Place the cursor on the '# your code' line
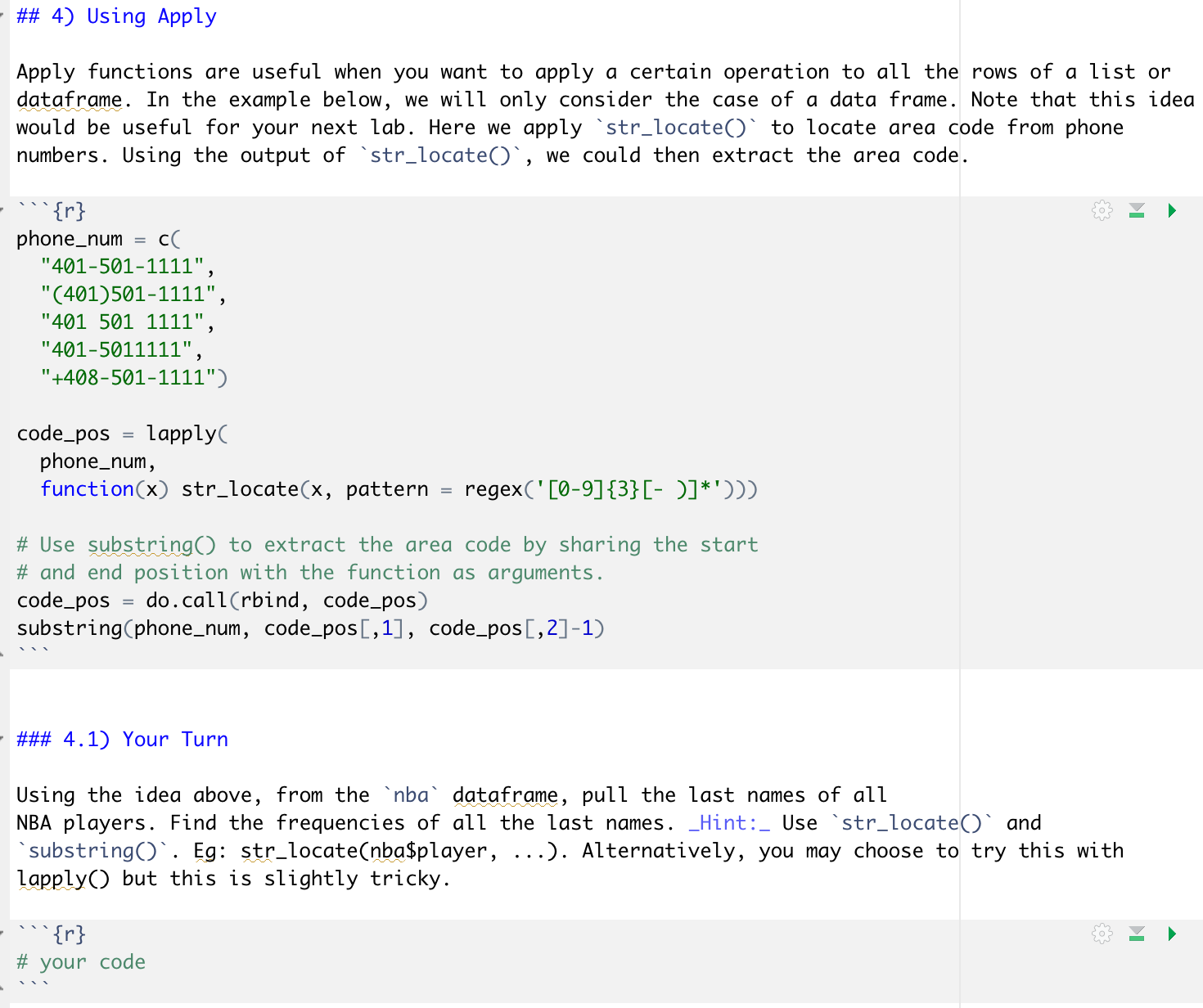The image size is (1203, 1008). tap(82, 961)
